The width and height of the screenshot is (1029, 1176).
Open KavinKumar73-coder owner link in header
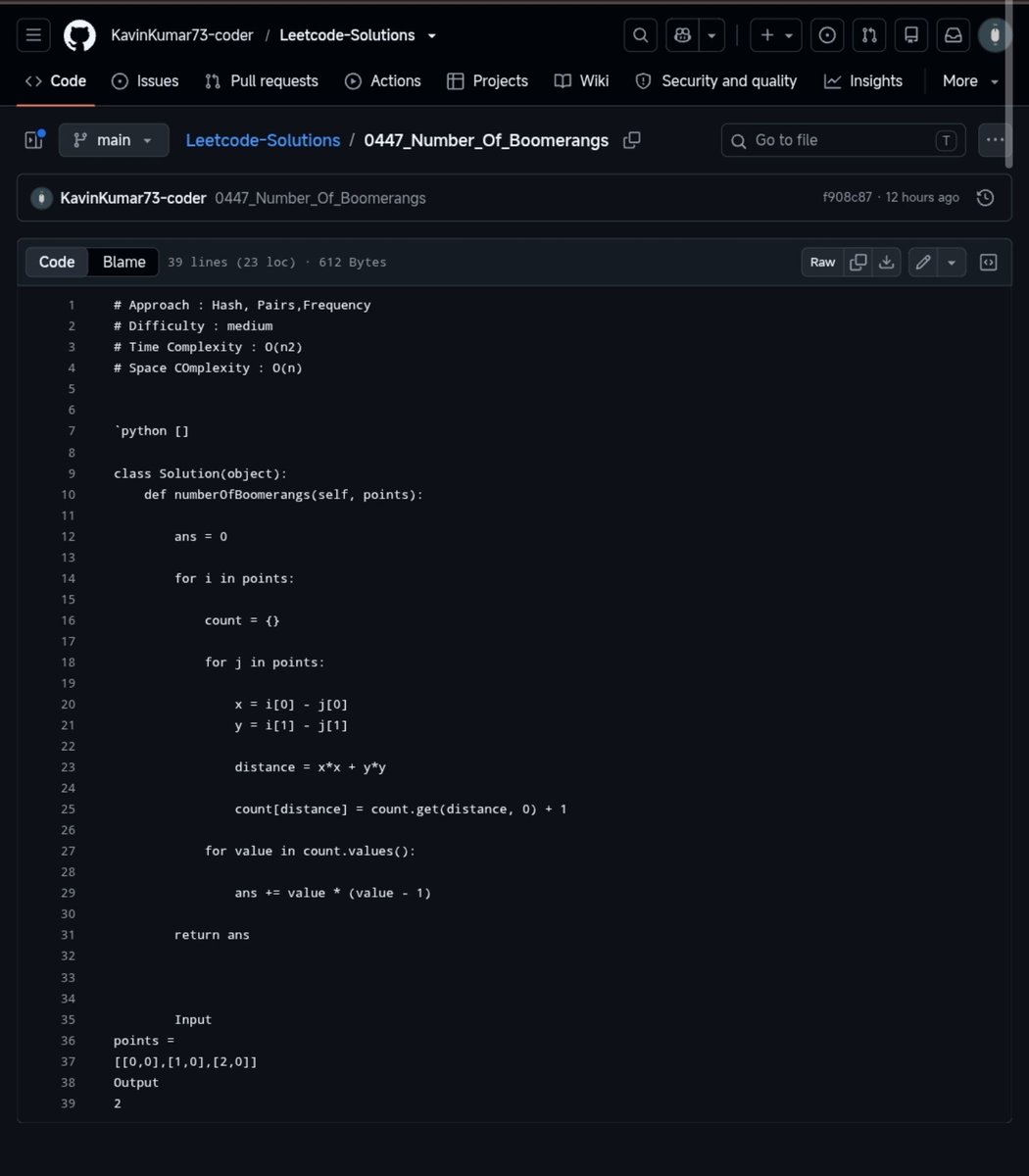pyautogui.click(x=182, y=35)
